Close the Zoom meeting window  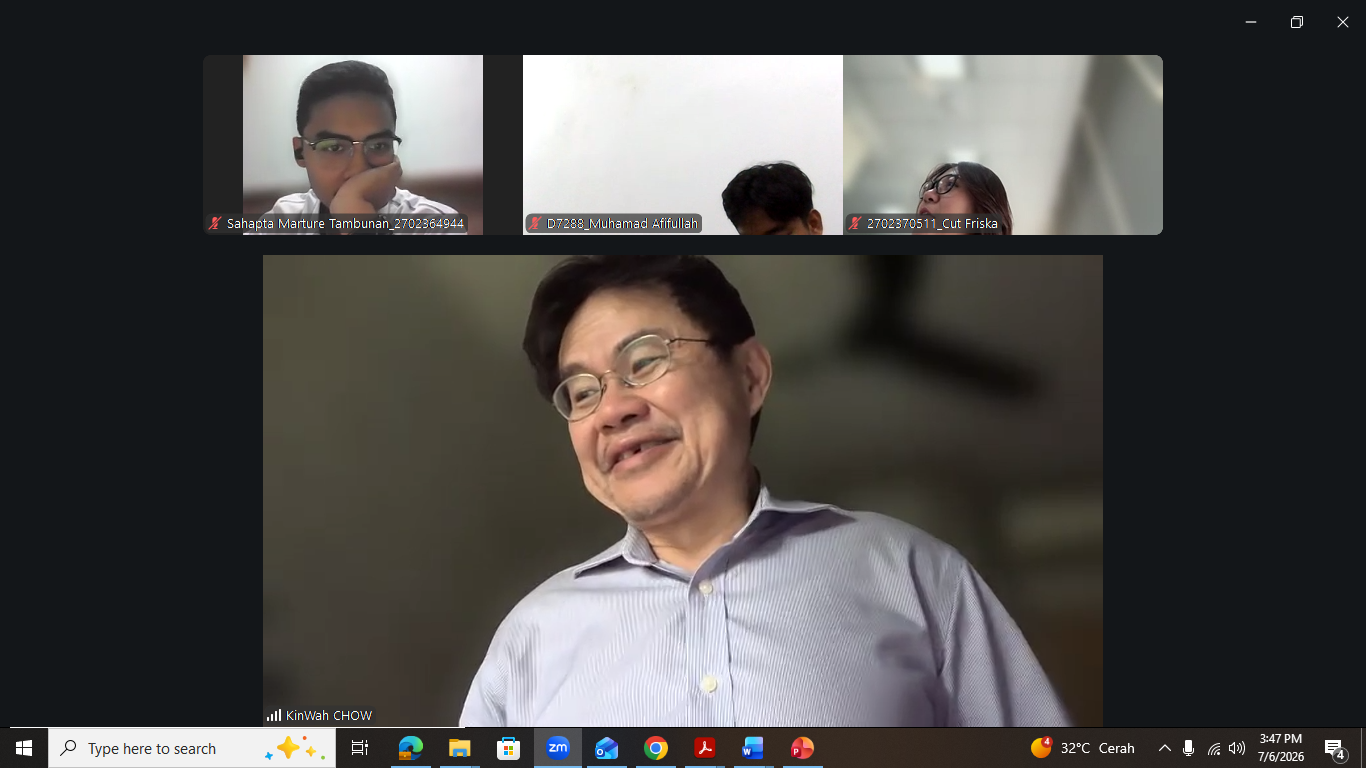[1343, 22]
